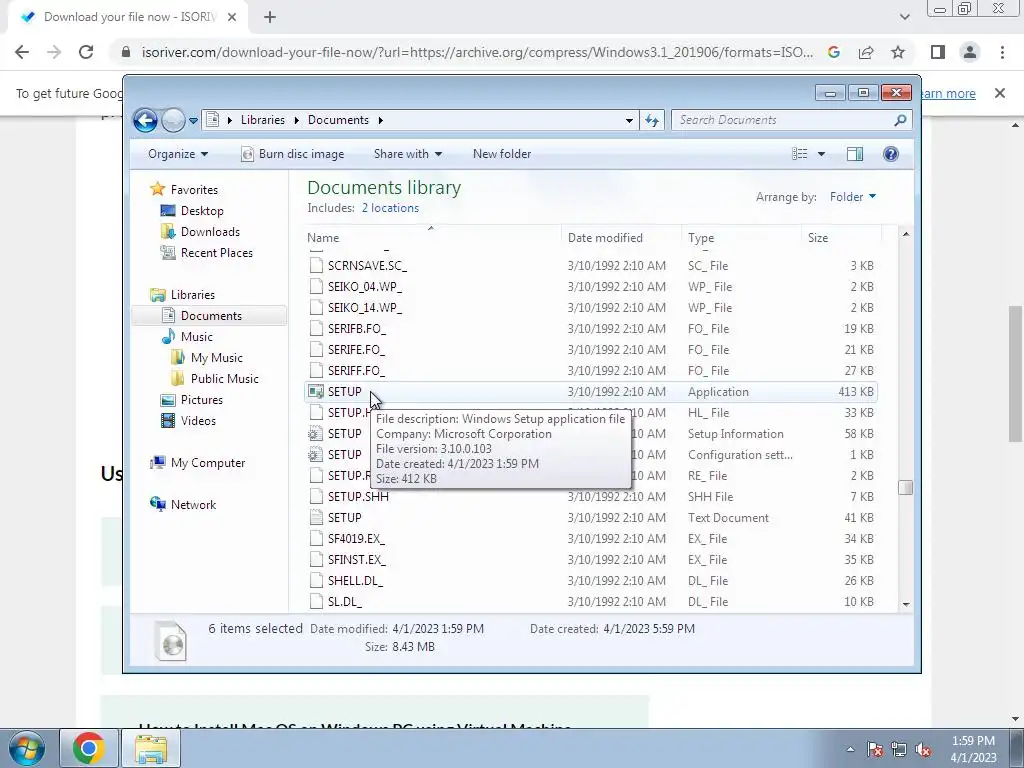Image resolution: width=1024 pixels, height=768 pixels.
Task: Open recent locations dropdown in Explorer
Action: (193, 121)
